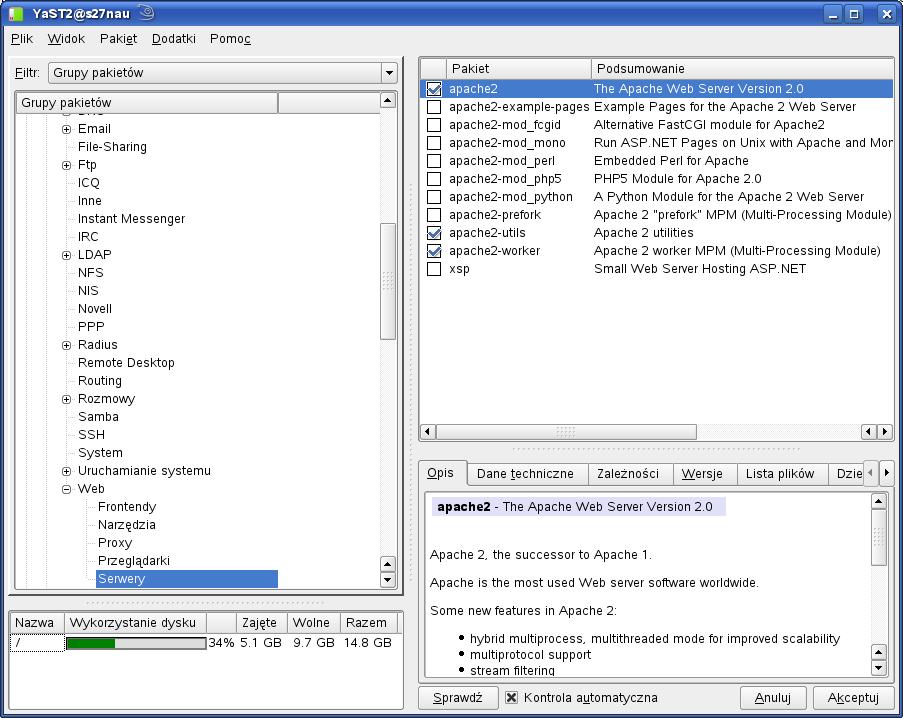This screenshot has width=903, height=718.
Task: Switch to Zależności tab
Action: (628, 474)
